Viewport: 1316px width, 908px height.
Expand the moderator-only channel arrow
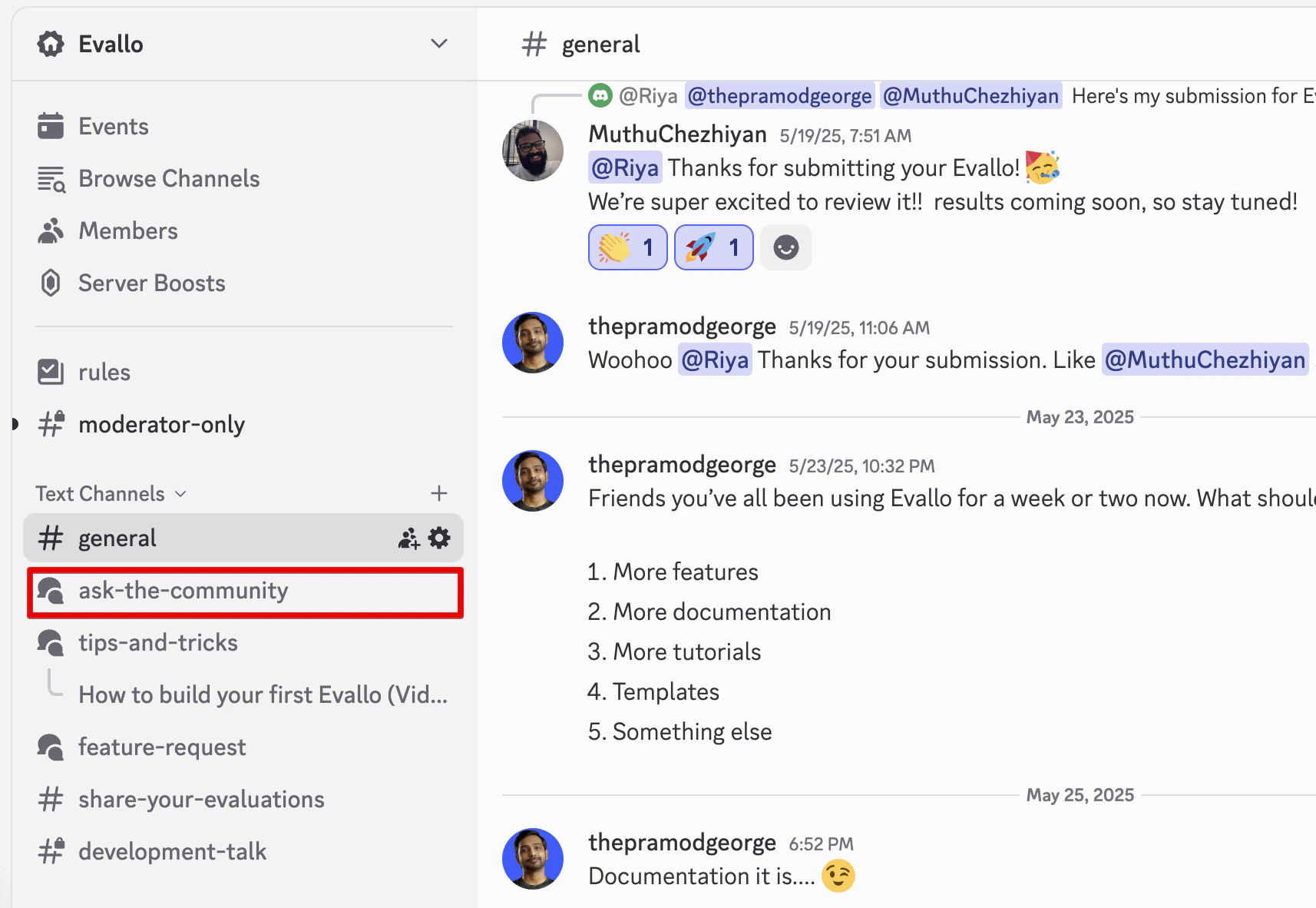coord(15,423)
